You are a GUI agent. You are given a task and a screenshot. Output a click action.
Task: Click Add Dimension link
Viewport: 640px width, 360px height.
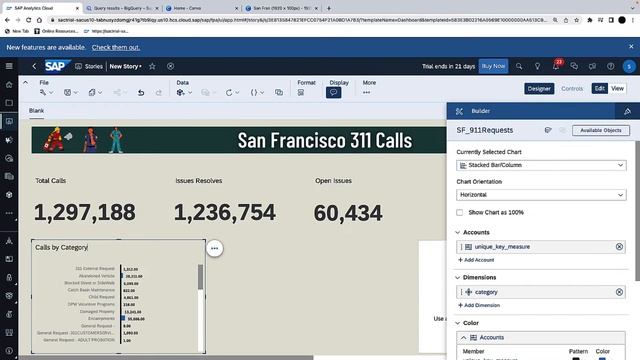[479, 305]
